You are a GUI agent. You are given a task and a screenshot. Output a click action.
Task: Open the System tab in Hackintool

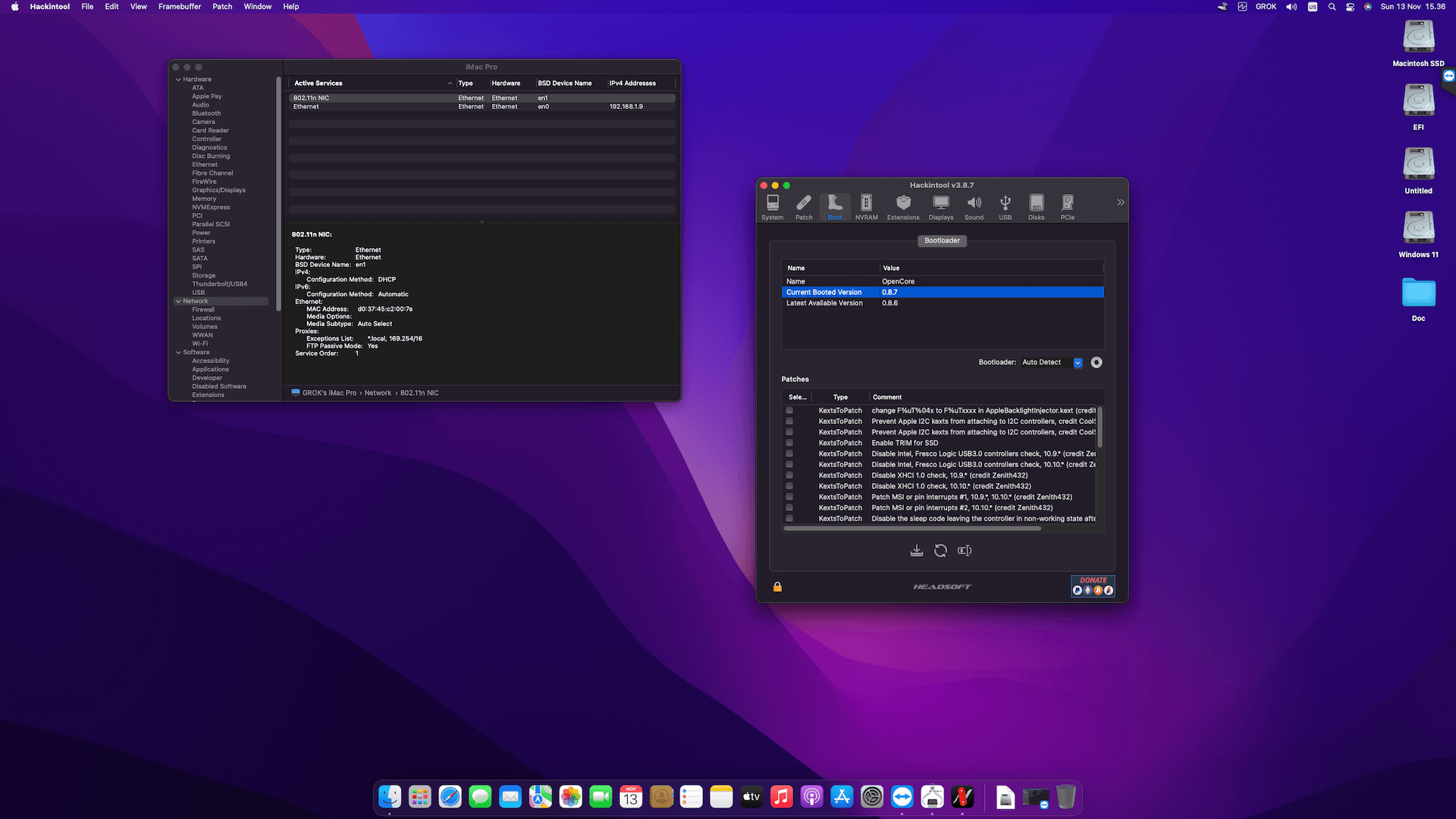(772, 205)
